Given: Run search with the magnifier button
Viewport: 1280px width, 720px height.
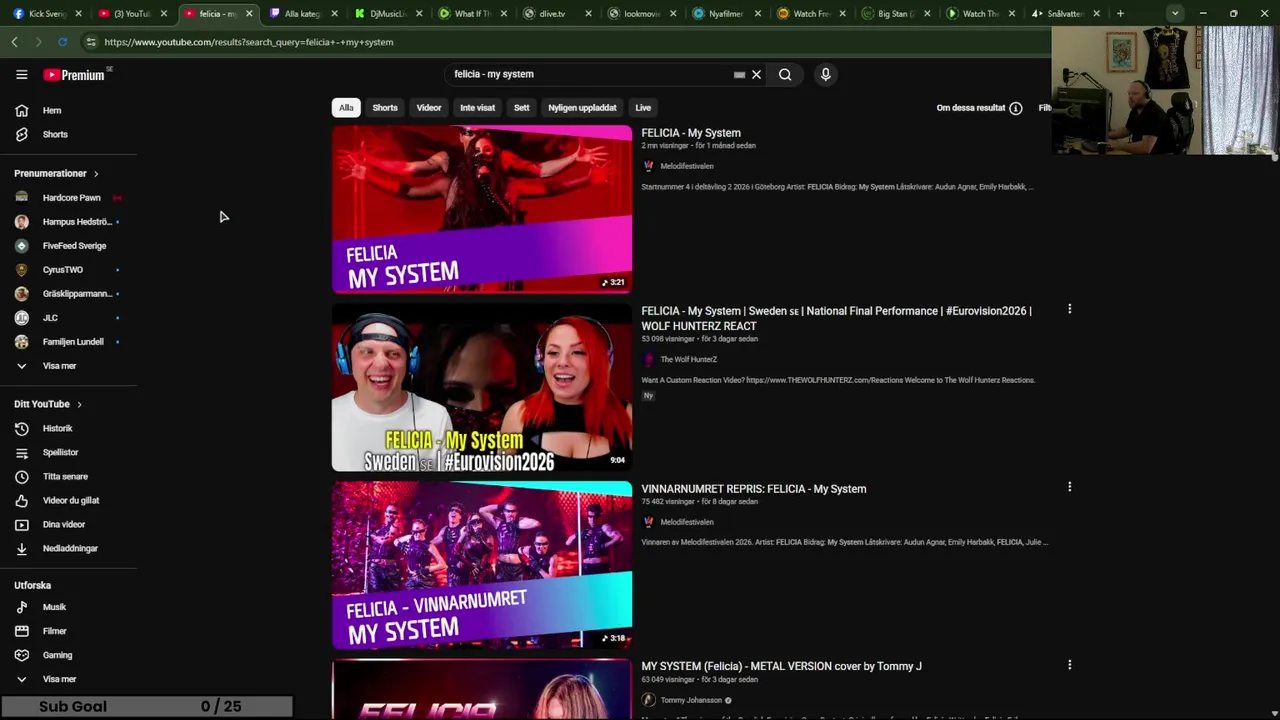Looking at the screenshot, I should pyautogui.click(x=785, y=74).
